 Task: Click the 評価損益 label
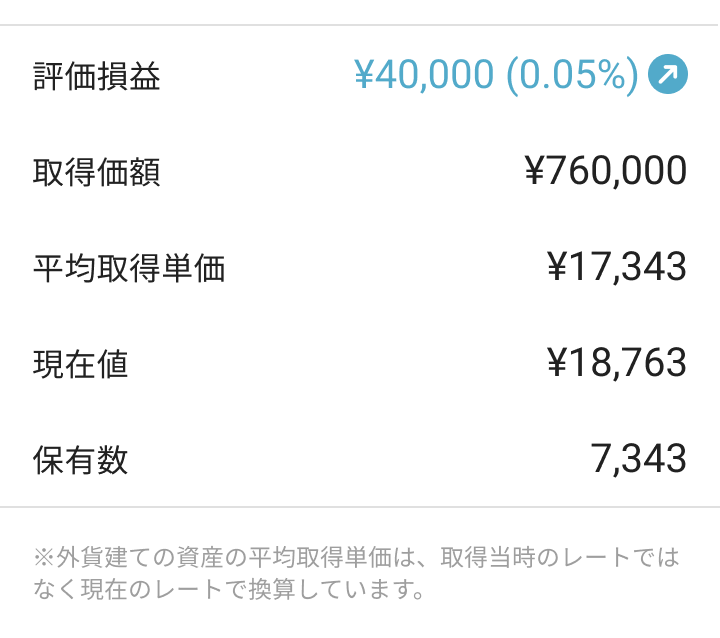coord(96,77)
